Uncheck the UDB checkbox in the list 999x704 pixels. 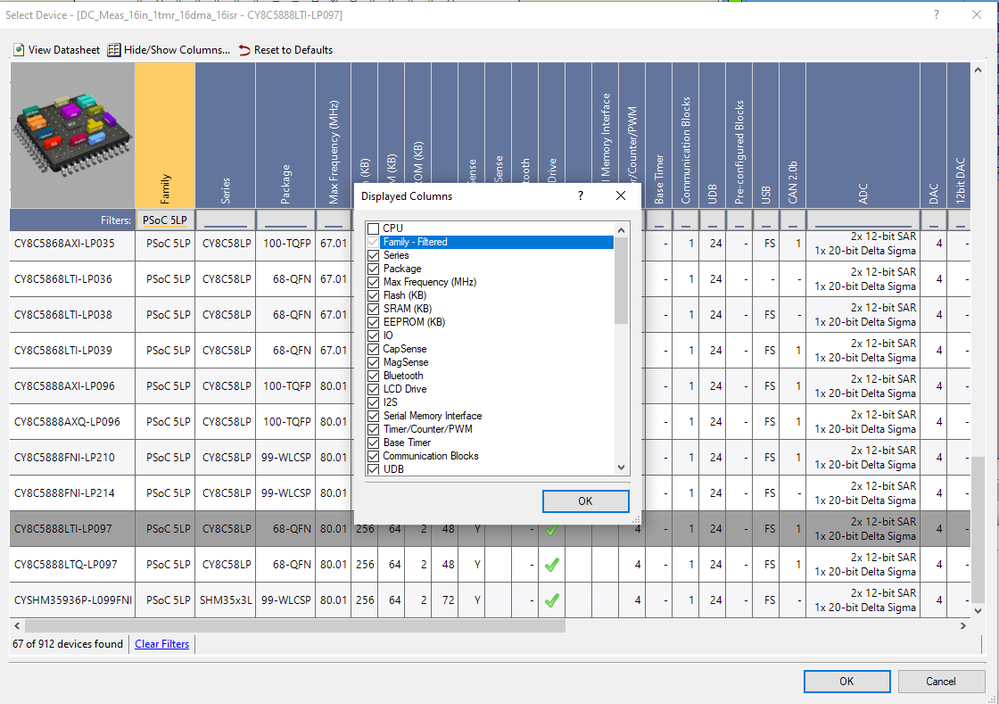pos(373,470)
